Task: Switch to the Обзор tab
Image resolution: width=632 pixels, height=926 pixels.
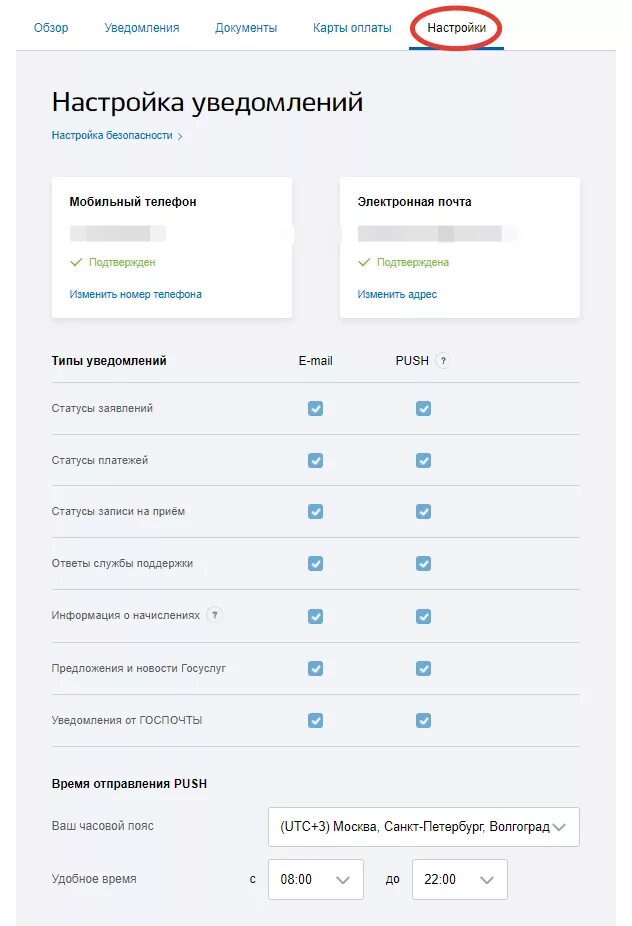Action: [51, 28]
